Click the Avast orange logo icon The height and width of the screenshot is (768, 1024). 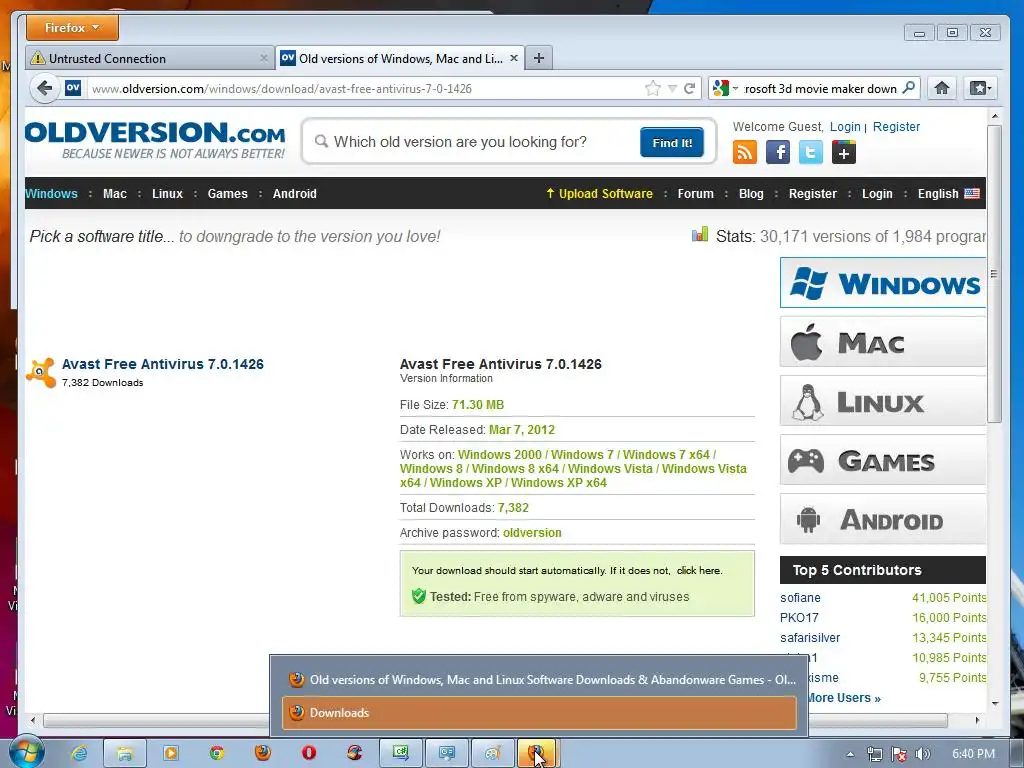(41, 372)
